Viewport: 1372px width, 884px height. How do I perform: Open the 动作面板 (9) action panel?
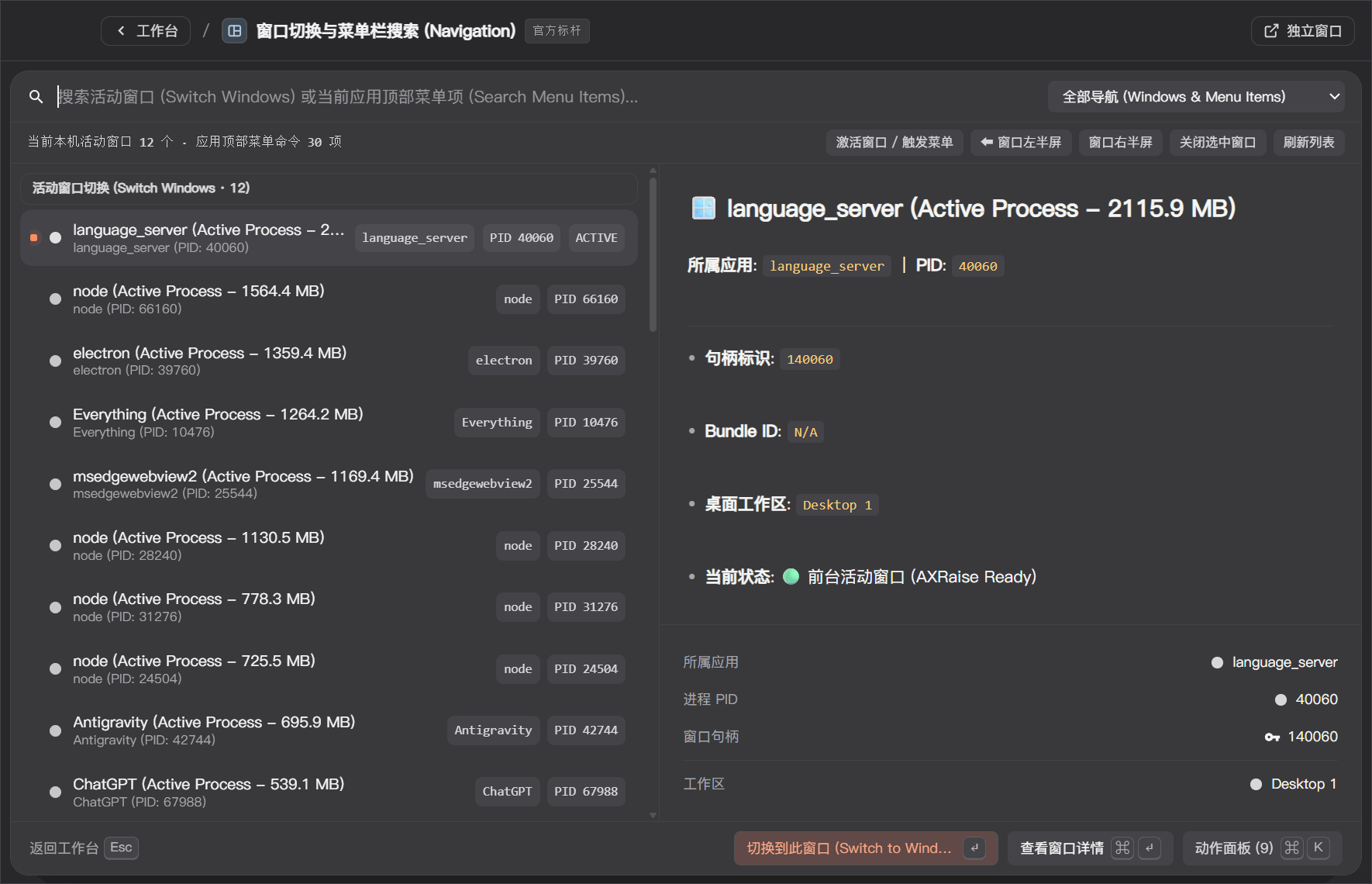[x=1262, y=848]
